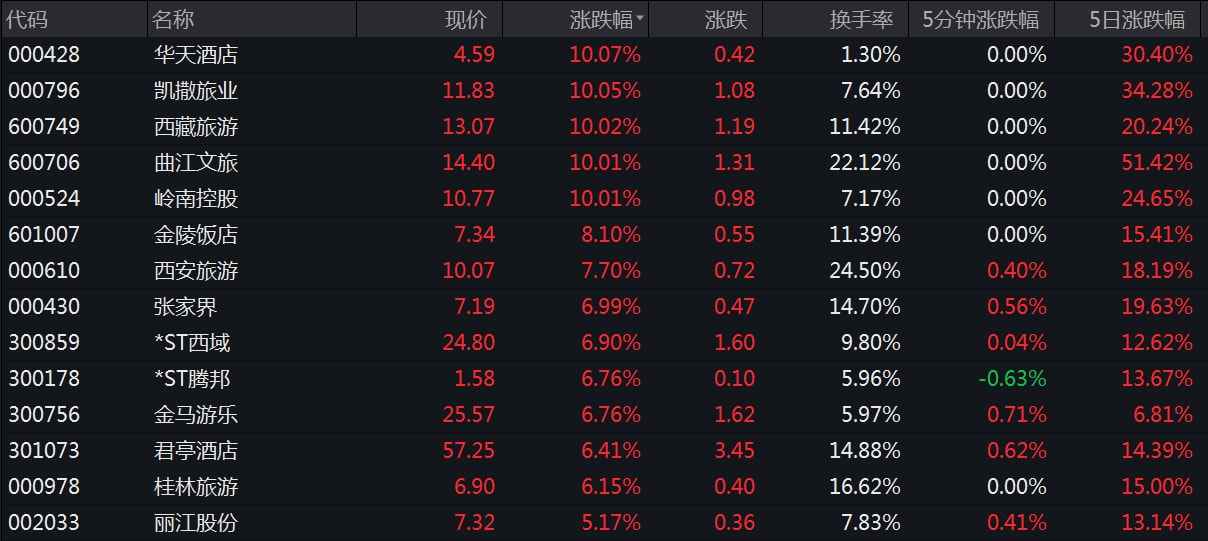Screen dimensions: 1208x541
Task: Click 34.28% five-day gain for 凯撒旅业
Action: tap(1157, 91)
